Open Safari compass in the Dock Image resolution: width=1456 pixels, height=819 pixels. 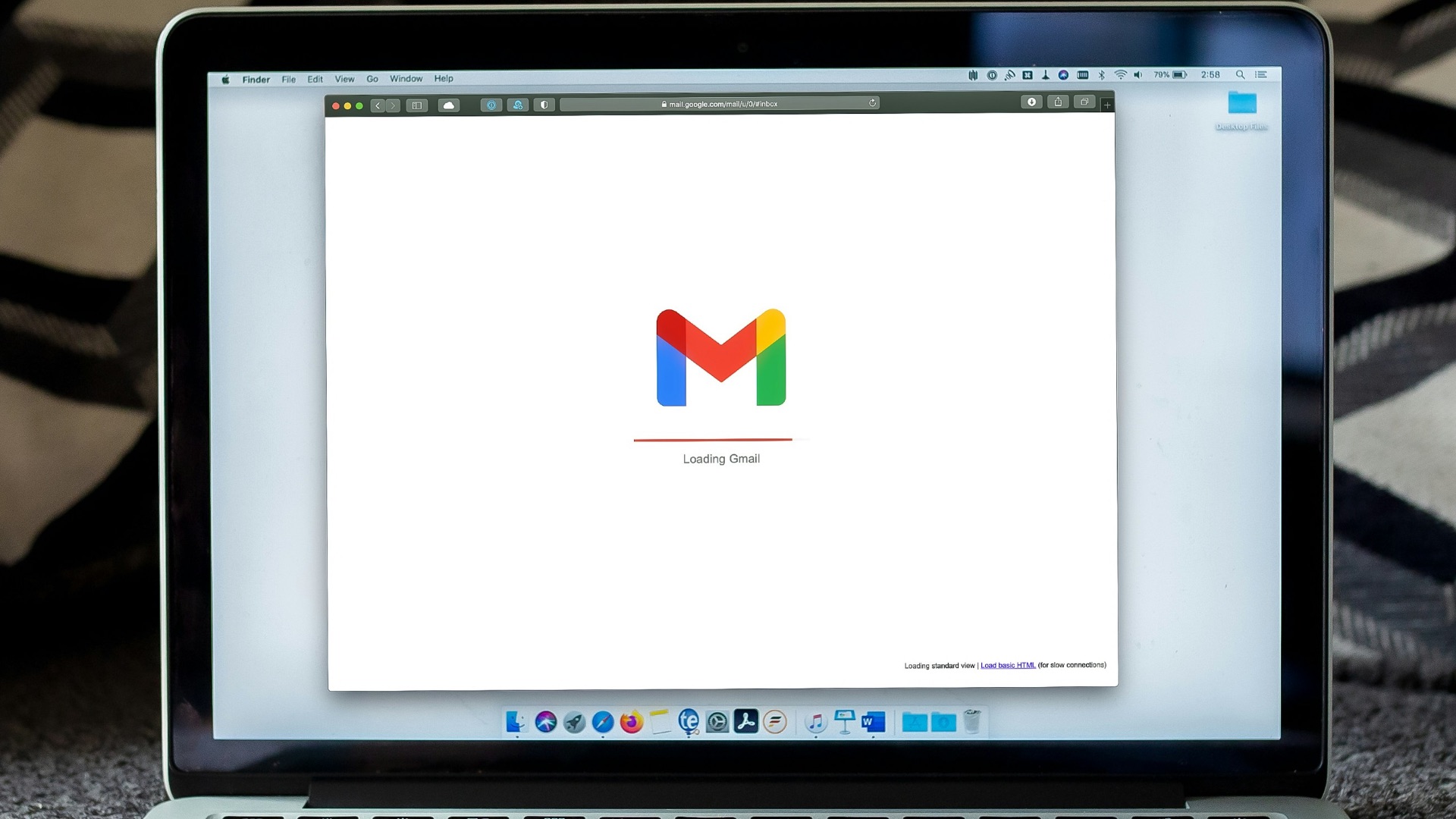pos(603,722)
